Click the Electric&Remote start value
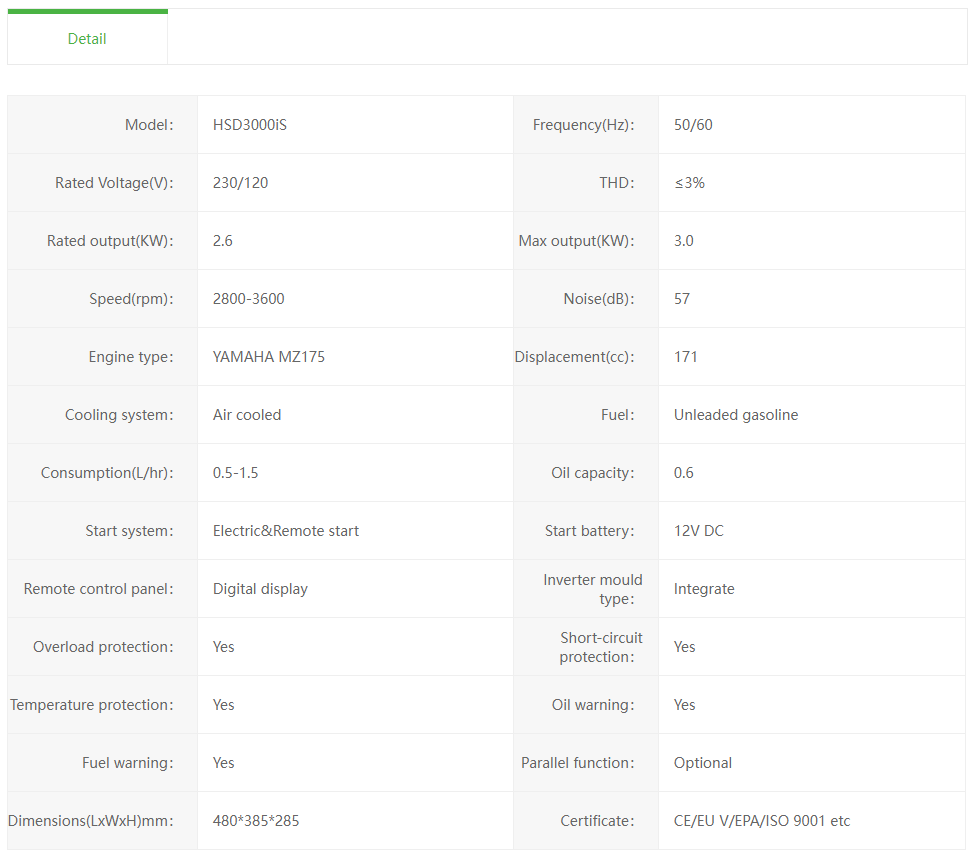Image resolution: width=978 pixels, height=868 pixels. tap(286, 531)
